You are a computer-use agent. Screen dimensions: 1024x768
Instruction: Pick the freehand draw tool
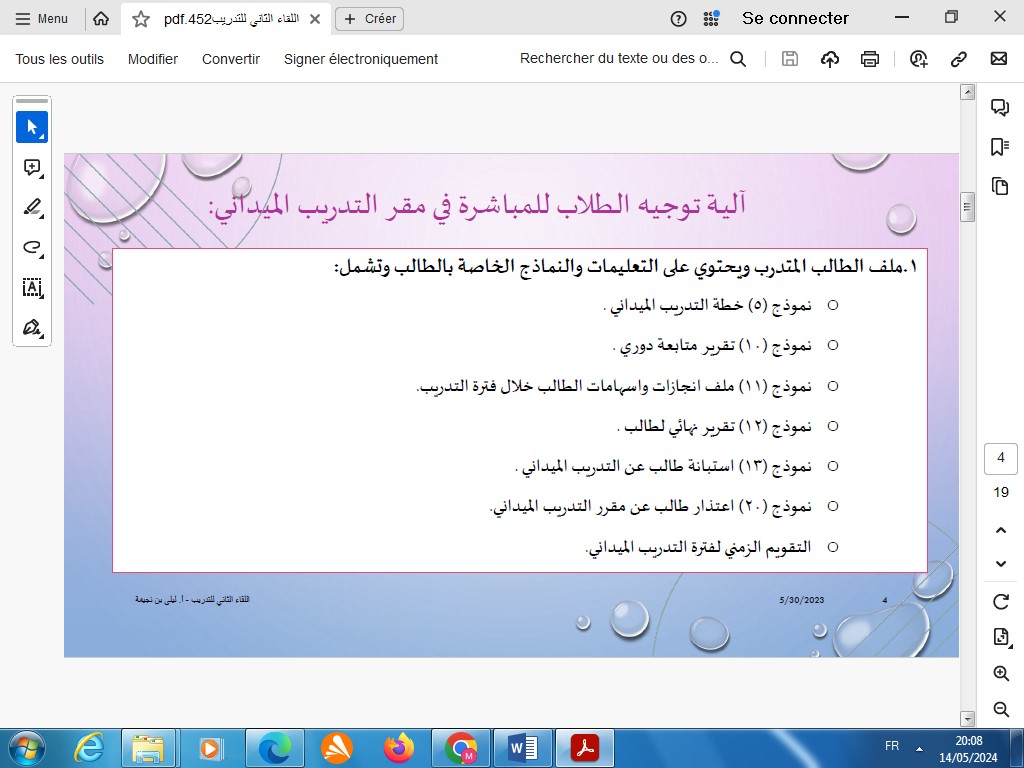(32, 248)
